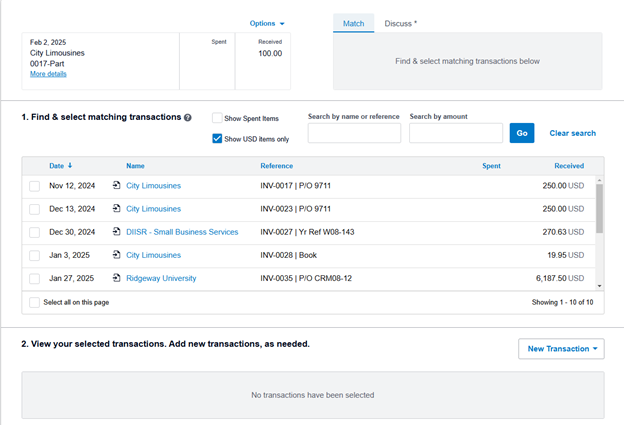The width and height of the screenshot is (624, 425).
Task: Open the Options dropdown
Action: pos(267,23)
